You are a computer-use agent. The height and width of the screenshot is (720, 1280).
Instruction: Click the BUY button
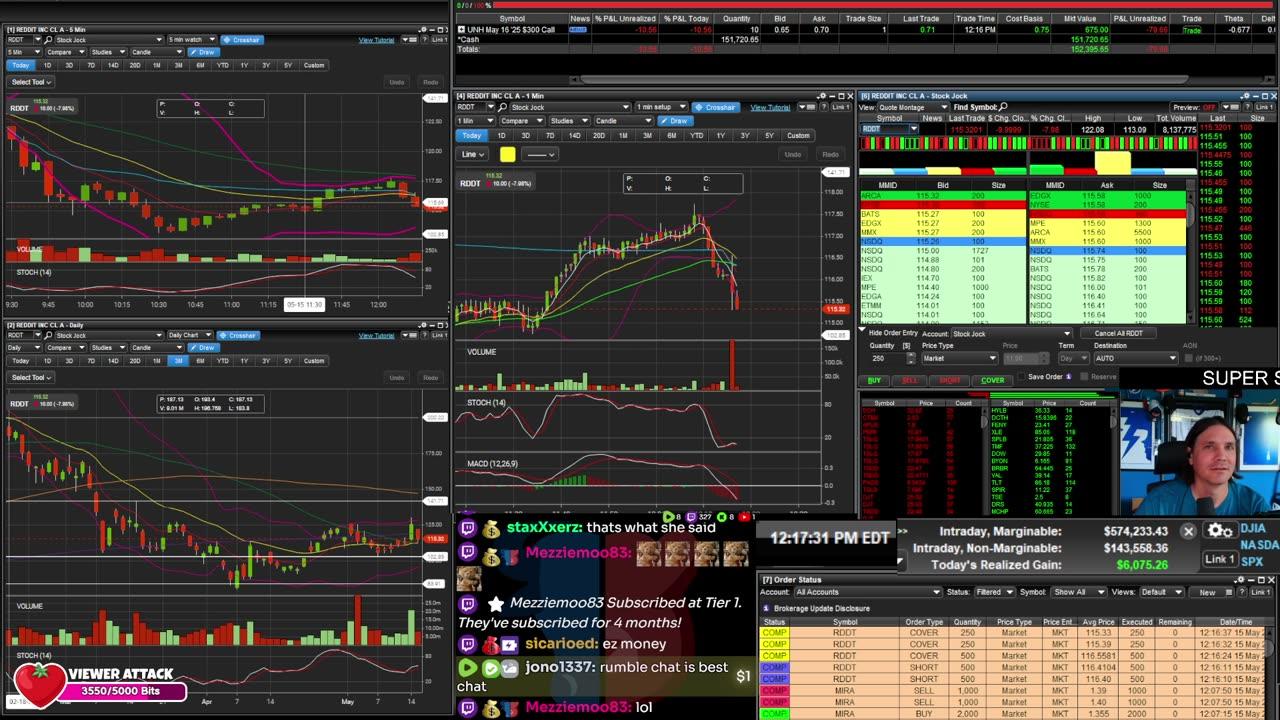pos(875,380)
